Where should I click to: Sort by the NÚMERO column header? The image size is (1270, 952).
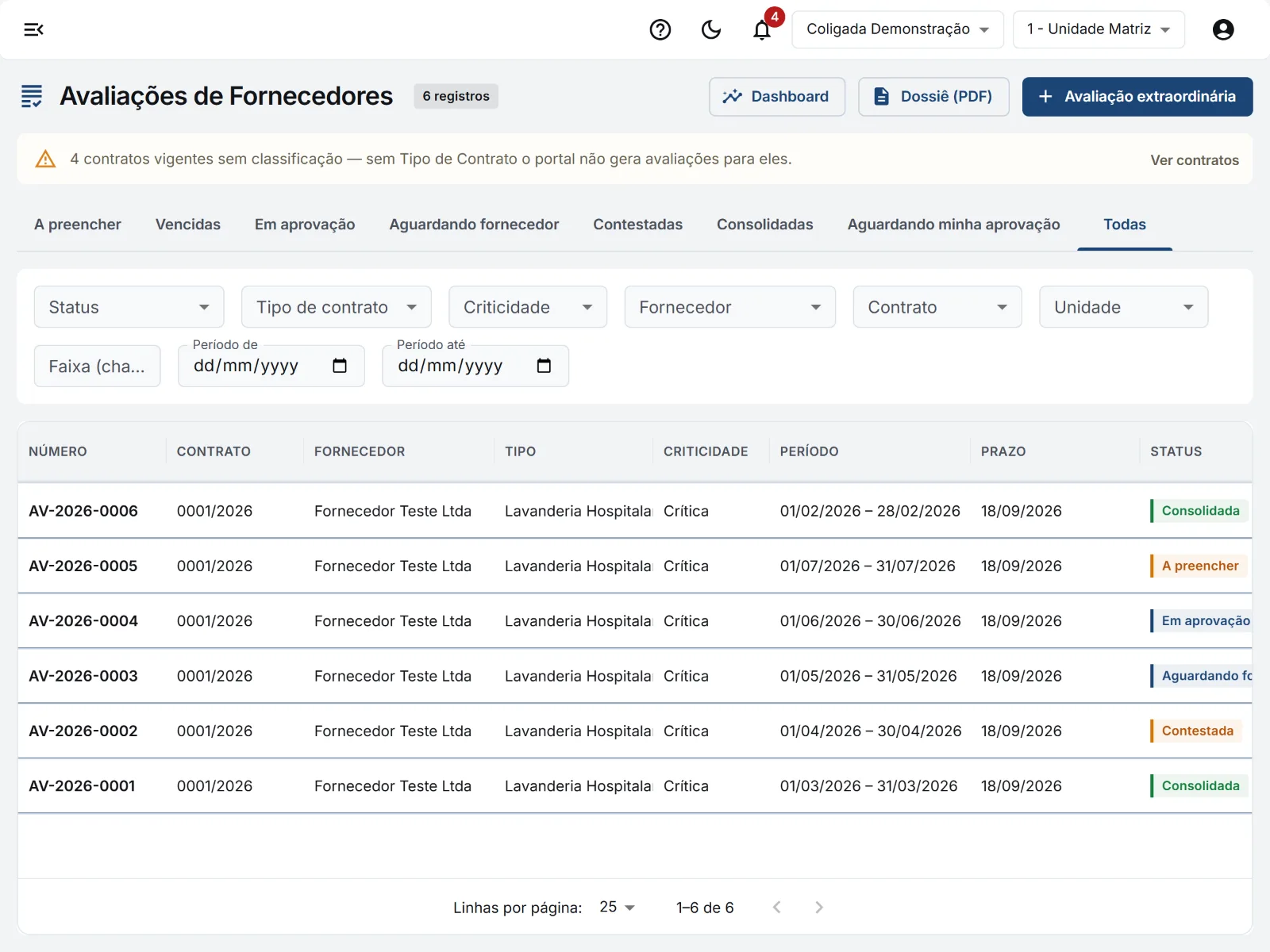pos(58,451)
